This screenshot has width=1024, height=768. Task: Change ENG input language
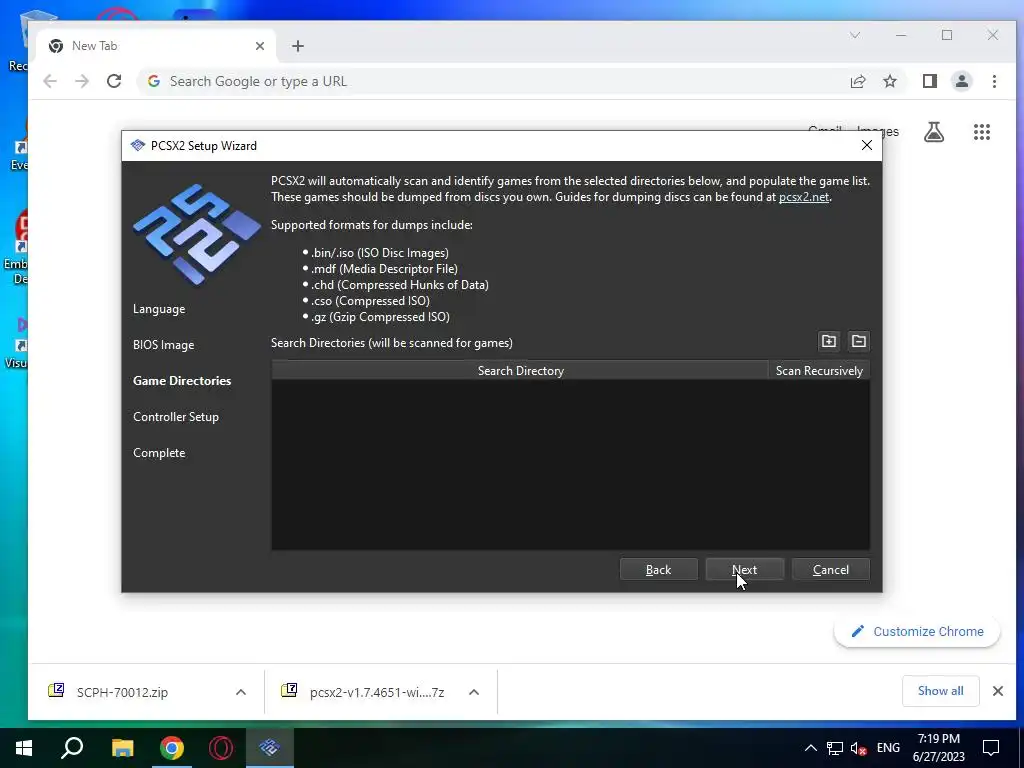pos(888,748)
